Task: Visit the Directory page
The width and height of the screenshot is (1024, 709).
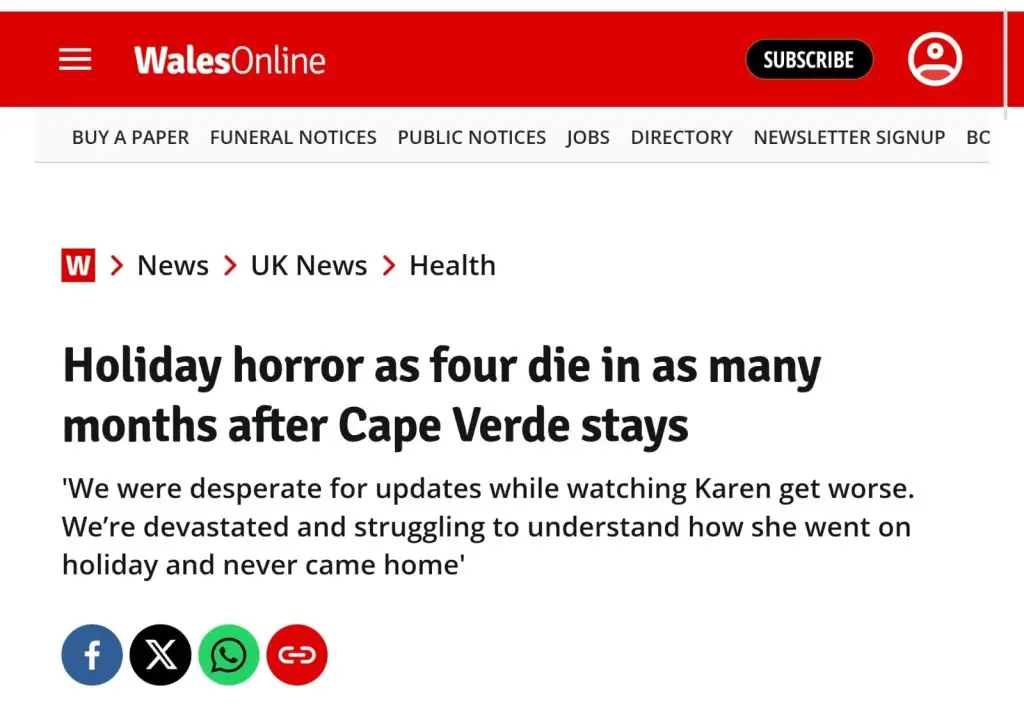Action: point(681,137)
